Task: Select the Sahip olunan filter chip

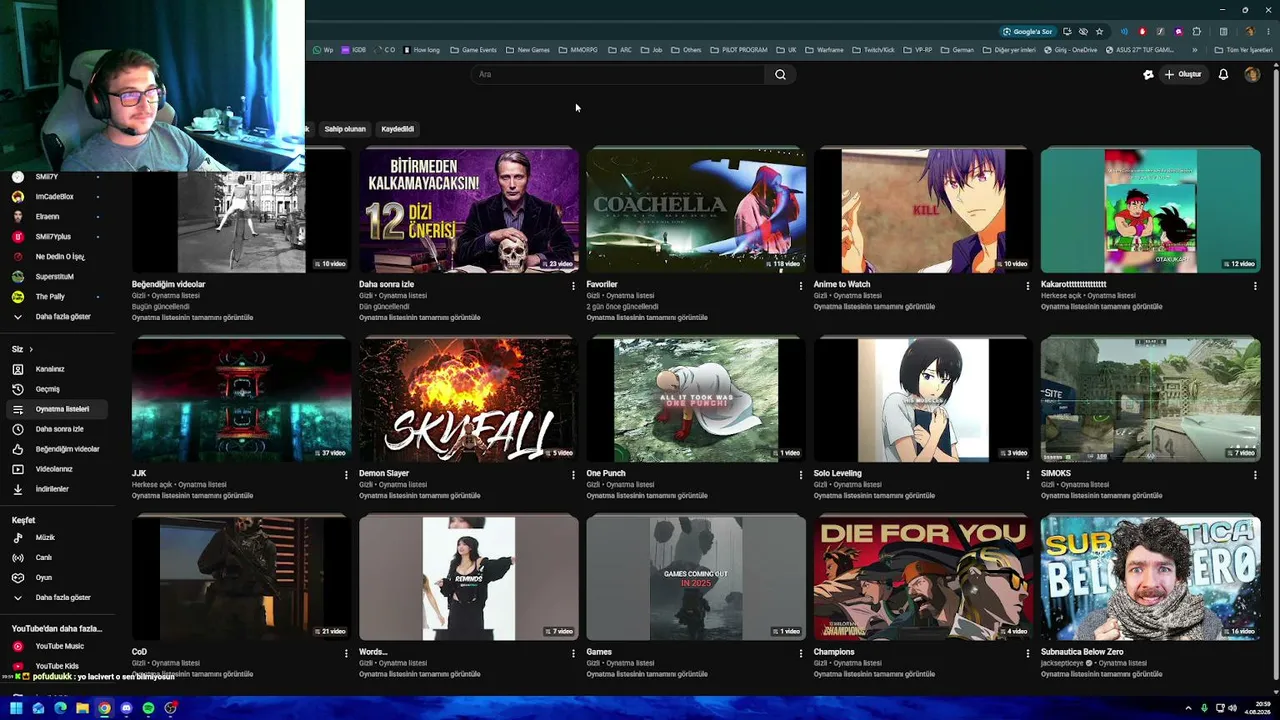Action: click(x=345, y=129)
